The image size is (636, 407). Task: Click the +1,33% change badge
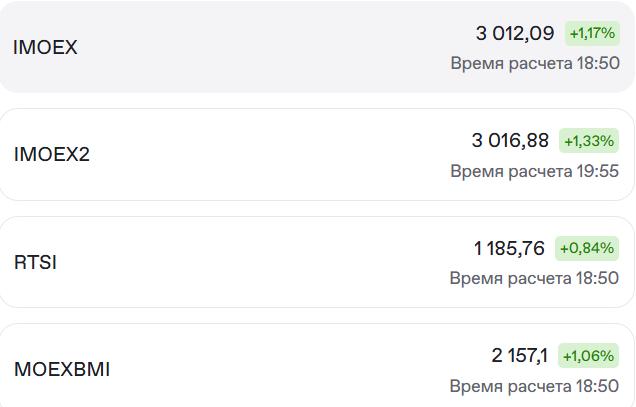click(x=589, y=141)
